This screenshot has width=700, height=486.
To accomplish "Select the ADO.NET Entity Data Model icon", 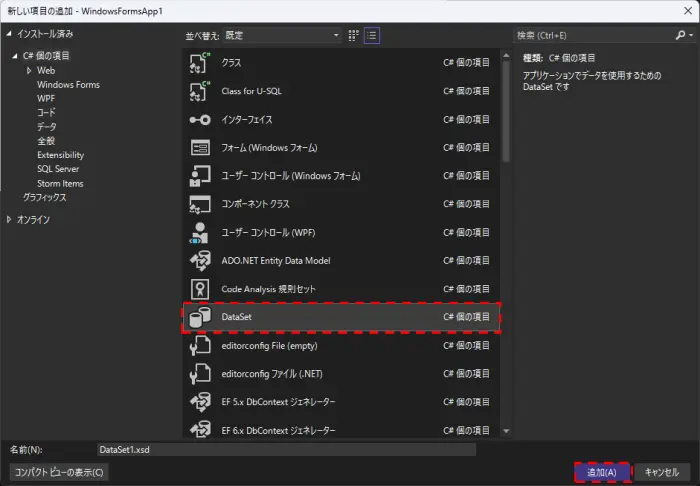I will [198, 260].
